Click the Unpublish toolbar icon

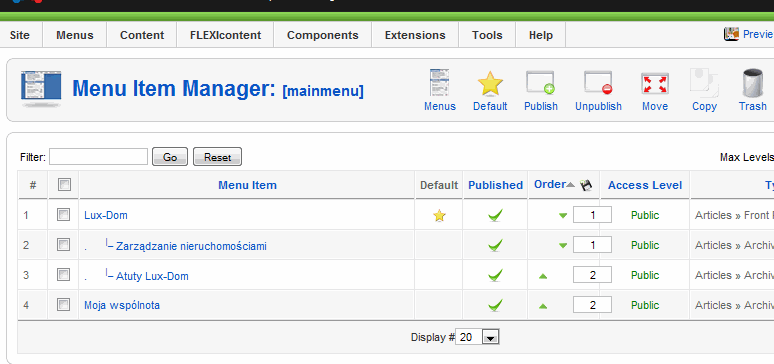(x=598, y=82)
